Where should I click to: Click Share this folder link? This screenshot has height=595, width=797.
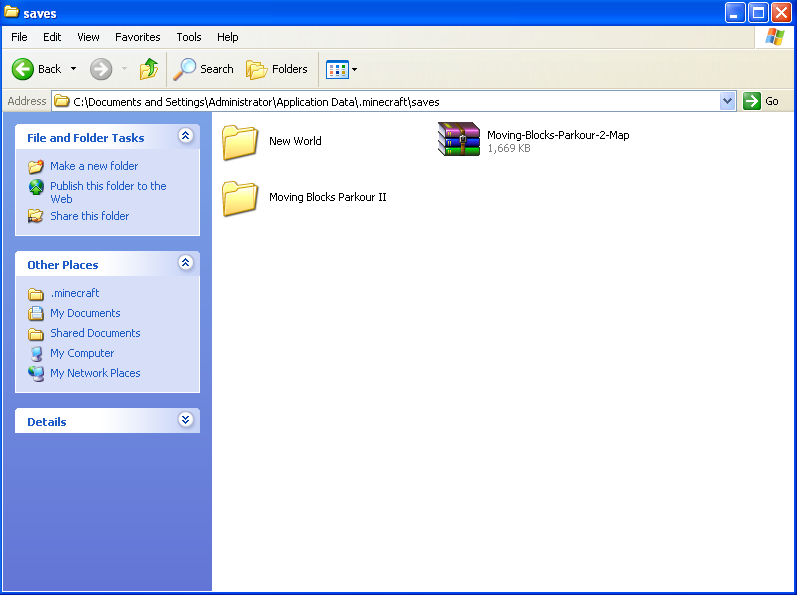89,216
